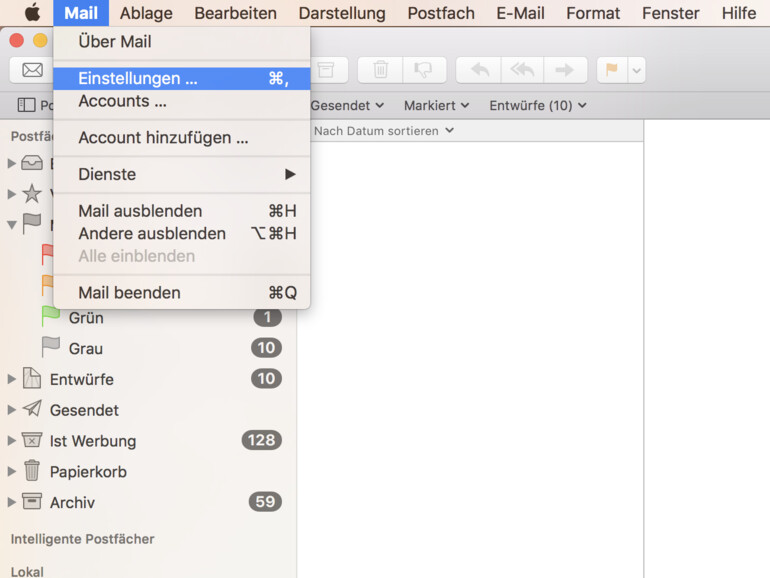The image size is (770, 578).
Task: Click the 59 badge next to Archiv
Action: click(265, 501)
